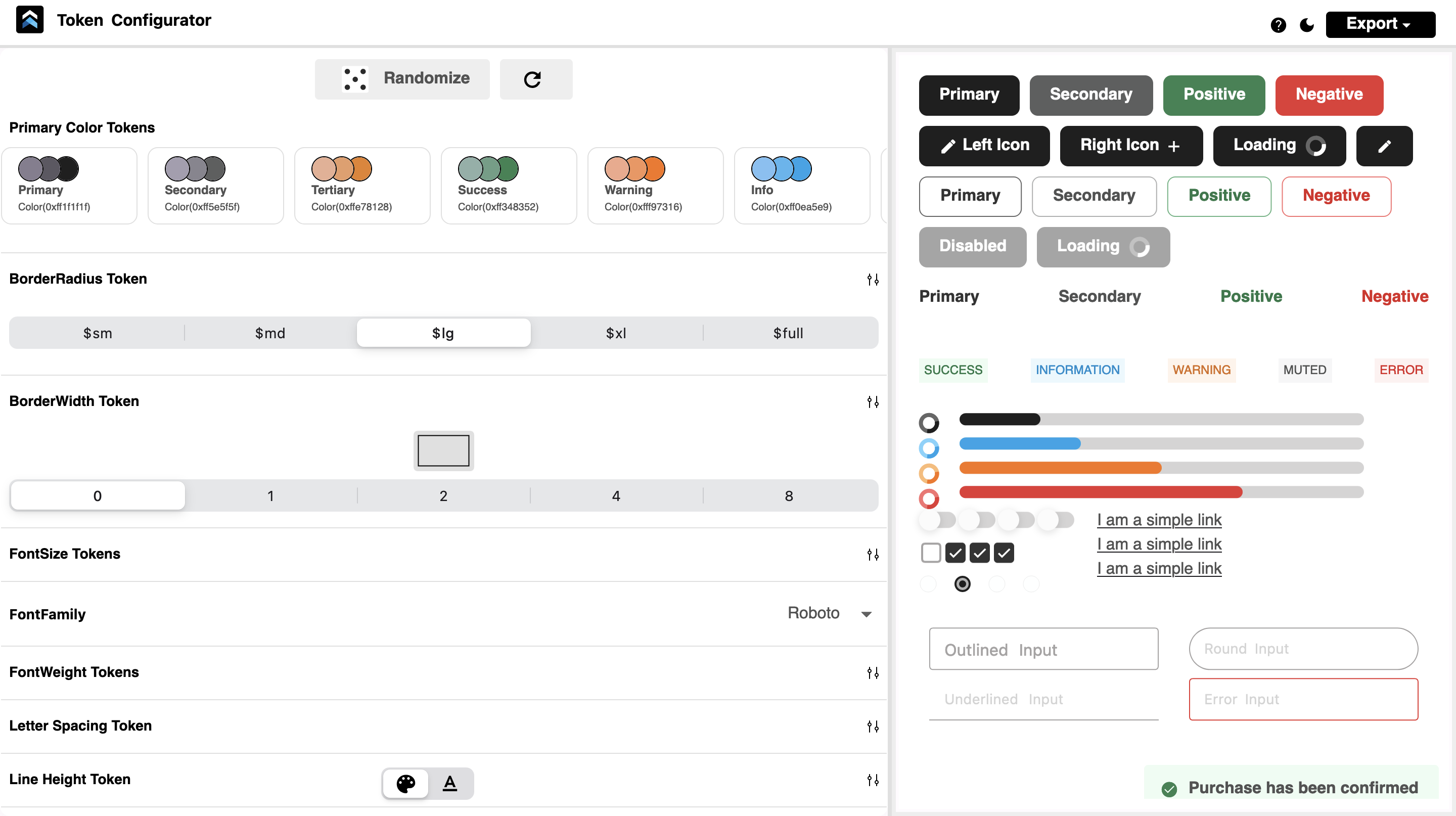The height and width of the screenshot is (816, 1456).
Task: Select the color palette icon tab
Action: coord(405,783)
